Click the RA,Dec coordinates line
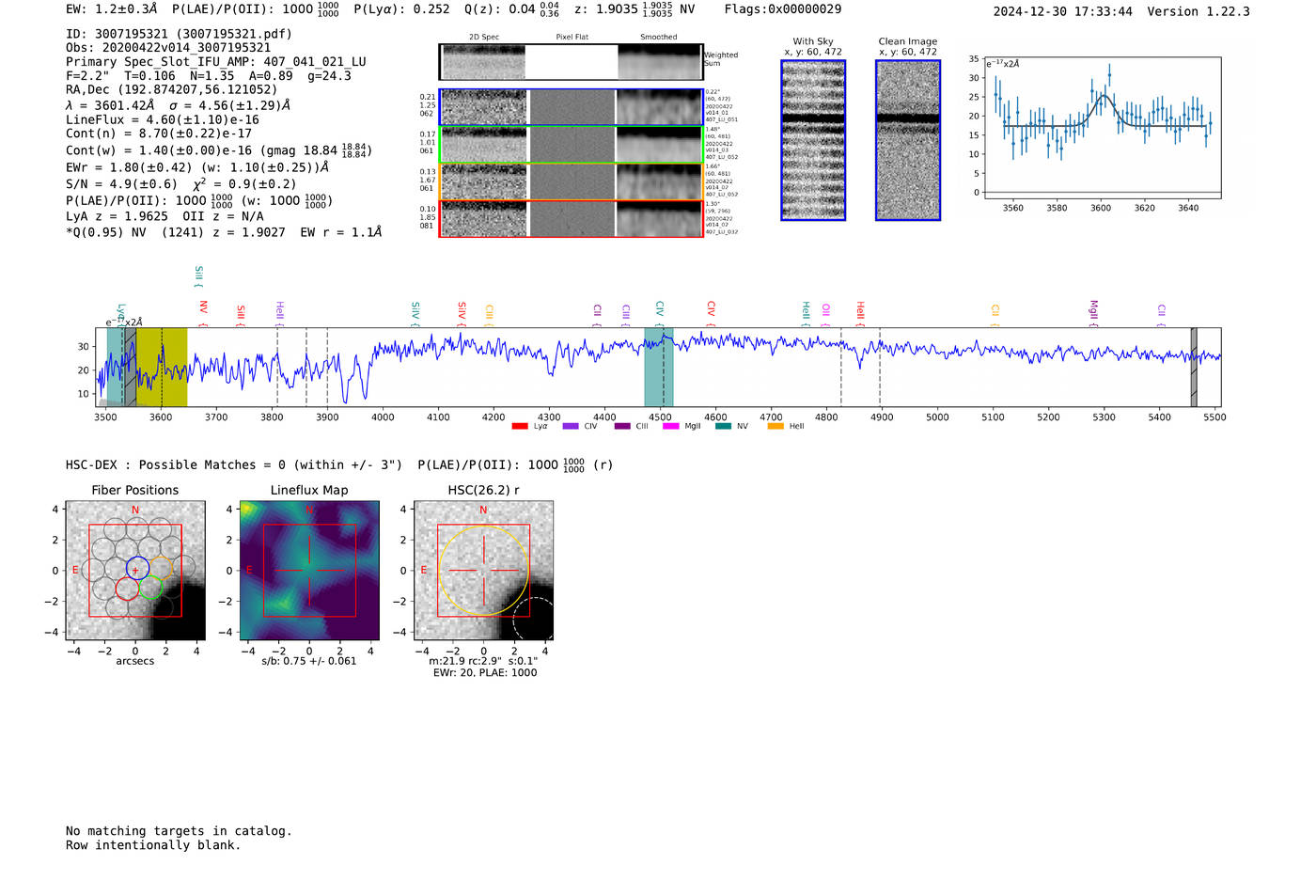The height and width of the screenshot is (896, 1316). click(x=172, y=90)
